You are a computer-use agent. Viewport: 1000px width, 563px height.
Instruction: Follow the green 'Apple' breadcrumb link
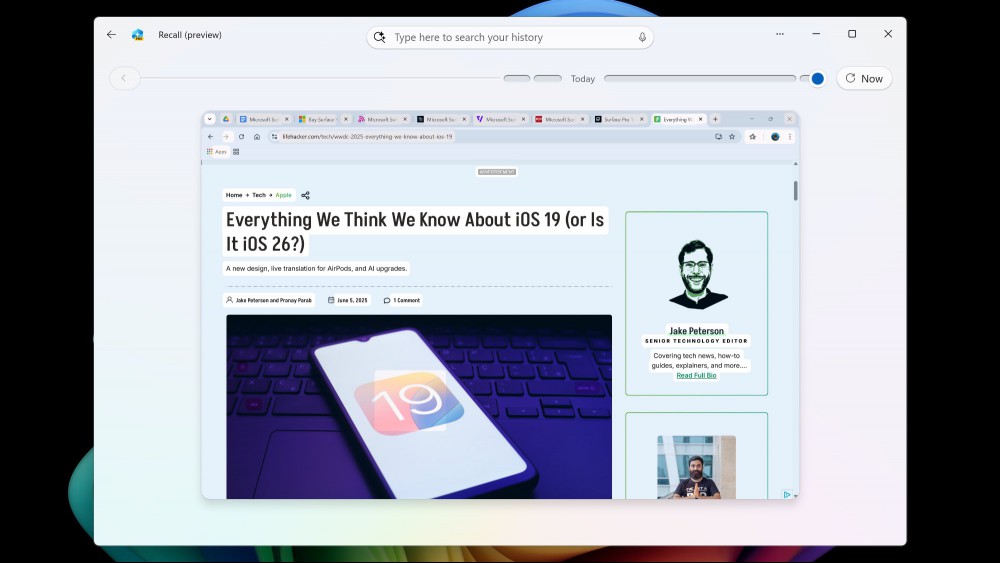[x=283, y=195]
